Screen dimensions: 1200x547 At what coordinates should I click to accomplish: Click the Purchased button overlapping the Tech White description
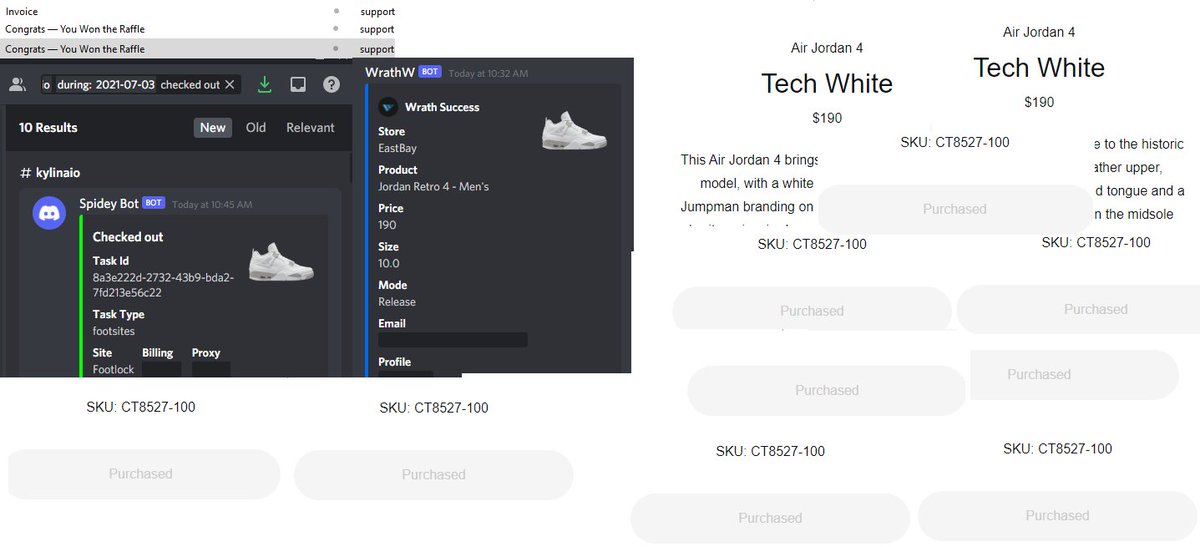[955, 209]
